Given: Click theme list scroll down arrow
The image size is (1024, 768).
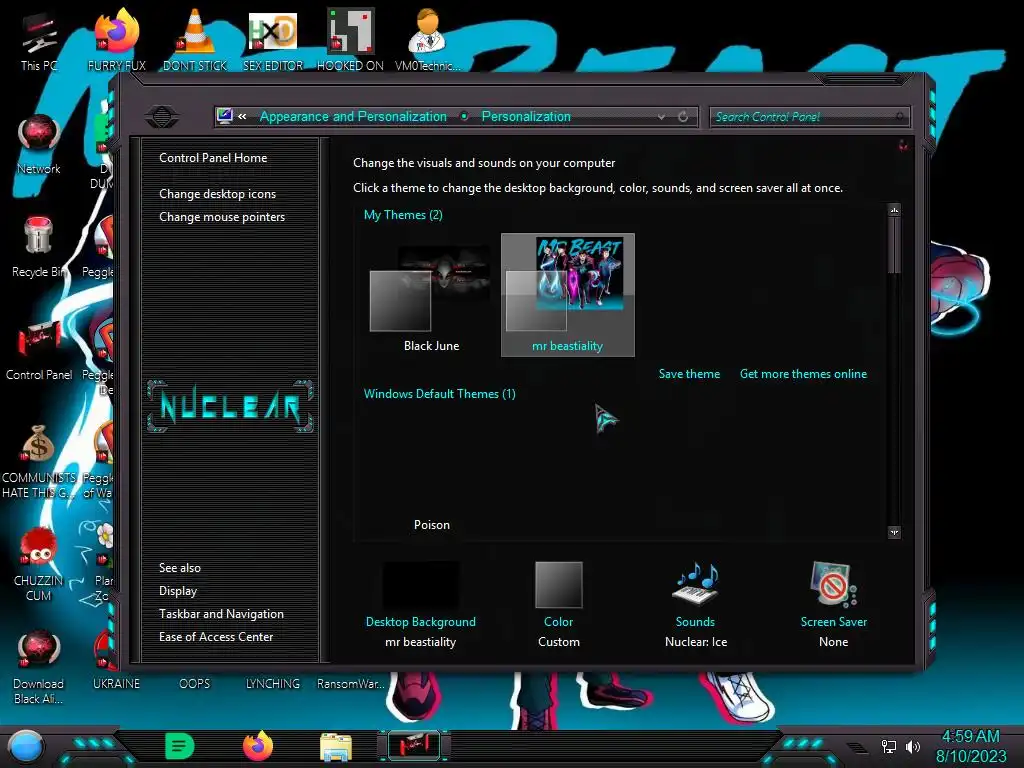Looking at the screenshot, I should [894, 532].
